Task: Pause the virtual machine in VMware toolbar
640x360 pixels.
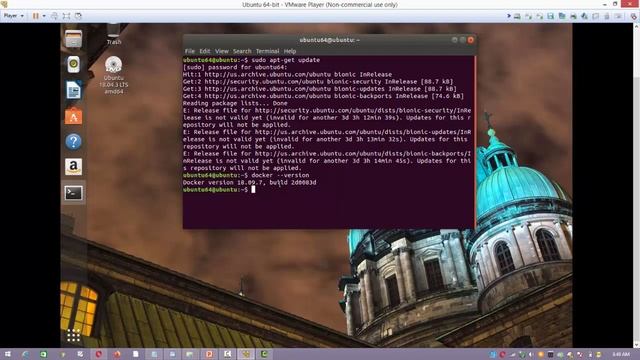Action: click(x=36, y=16)
